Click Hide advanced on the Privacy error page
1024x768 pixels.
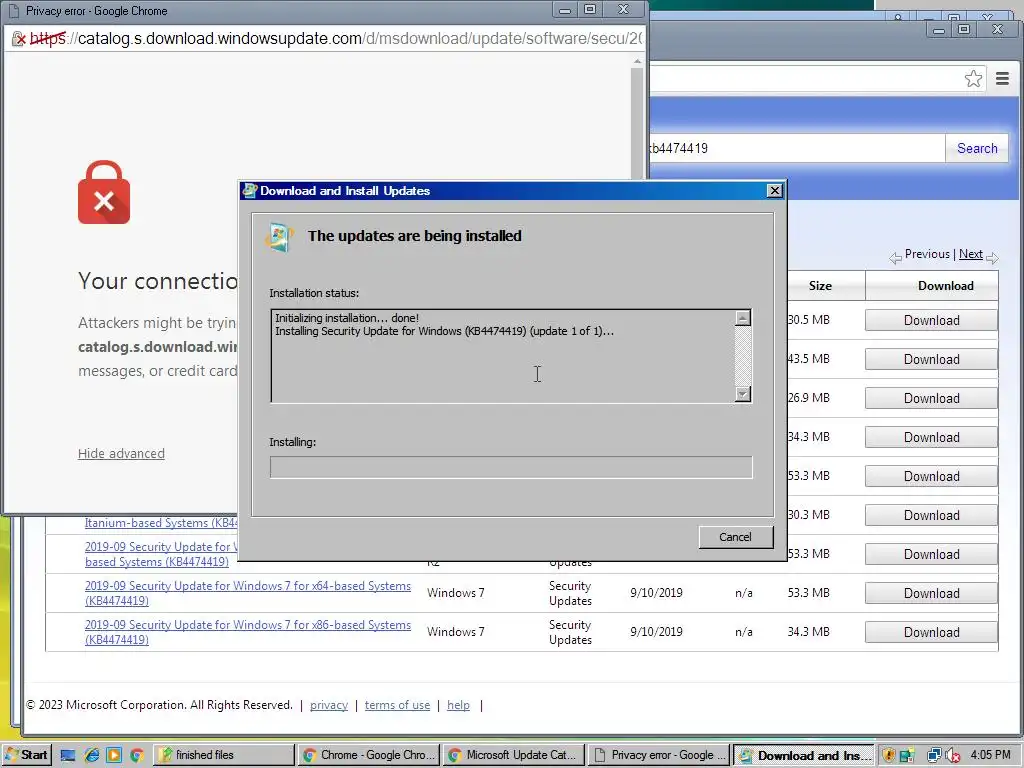tap(121, 453)
